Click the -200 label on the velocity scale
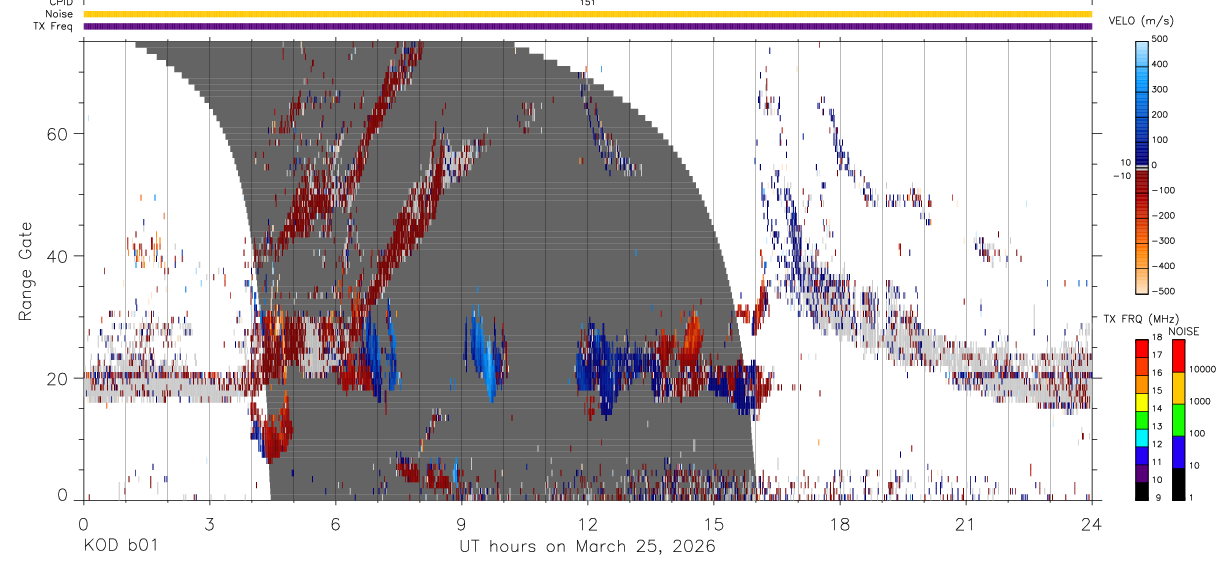1228x567 pixels. pos(1163,215)
